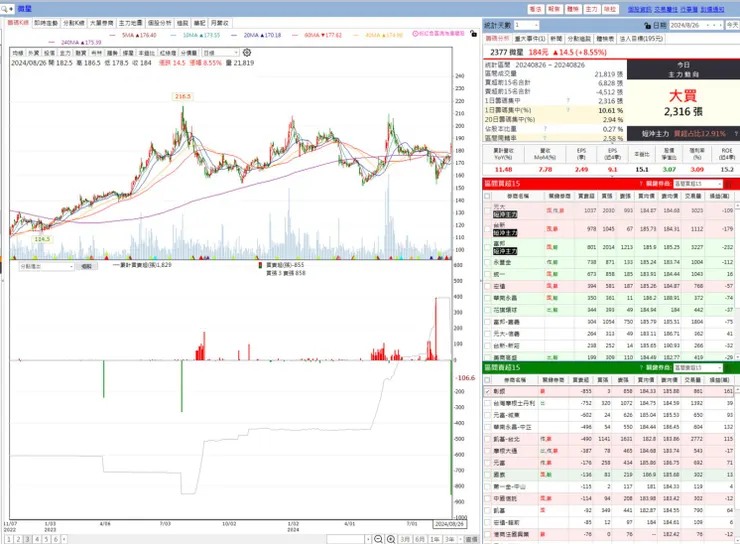
Task: Click the first blue link in top bar
Action: [639, 9]
